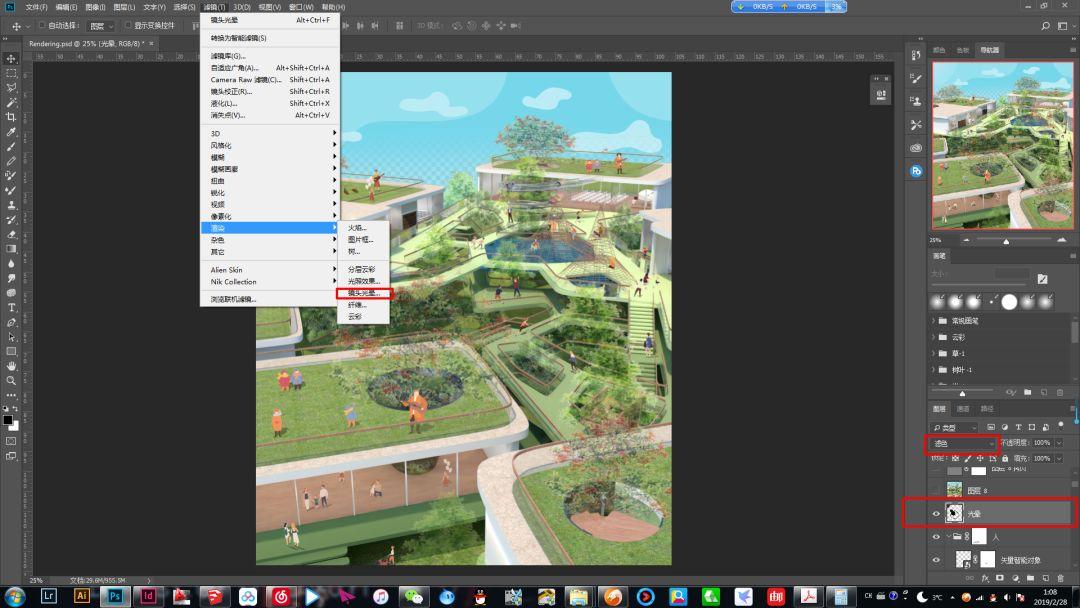Select 液化(L)... from filter menu
Screen dimensions: 1080x608
point(270,103)
